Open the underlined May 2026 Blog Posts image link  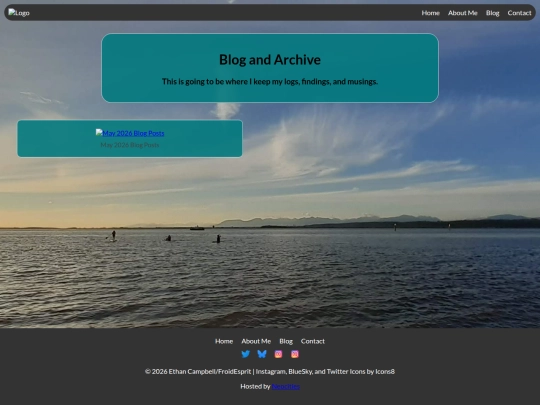(x=130, y=133)
